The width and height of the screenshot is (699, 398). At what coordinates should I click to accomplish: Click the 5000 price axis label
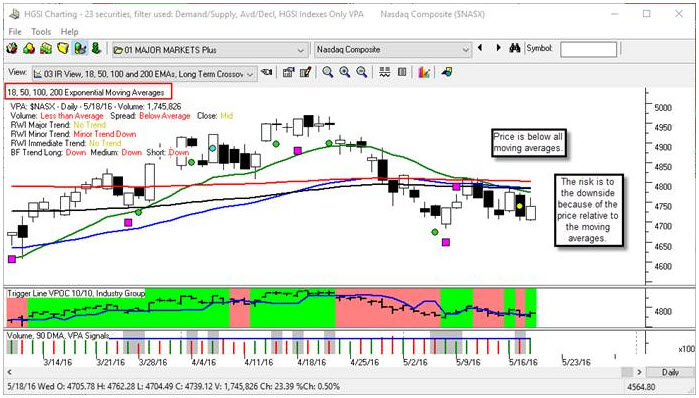(x=663, y=107)
